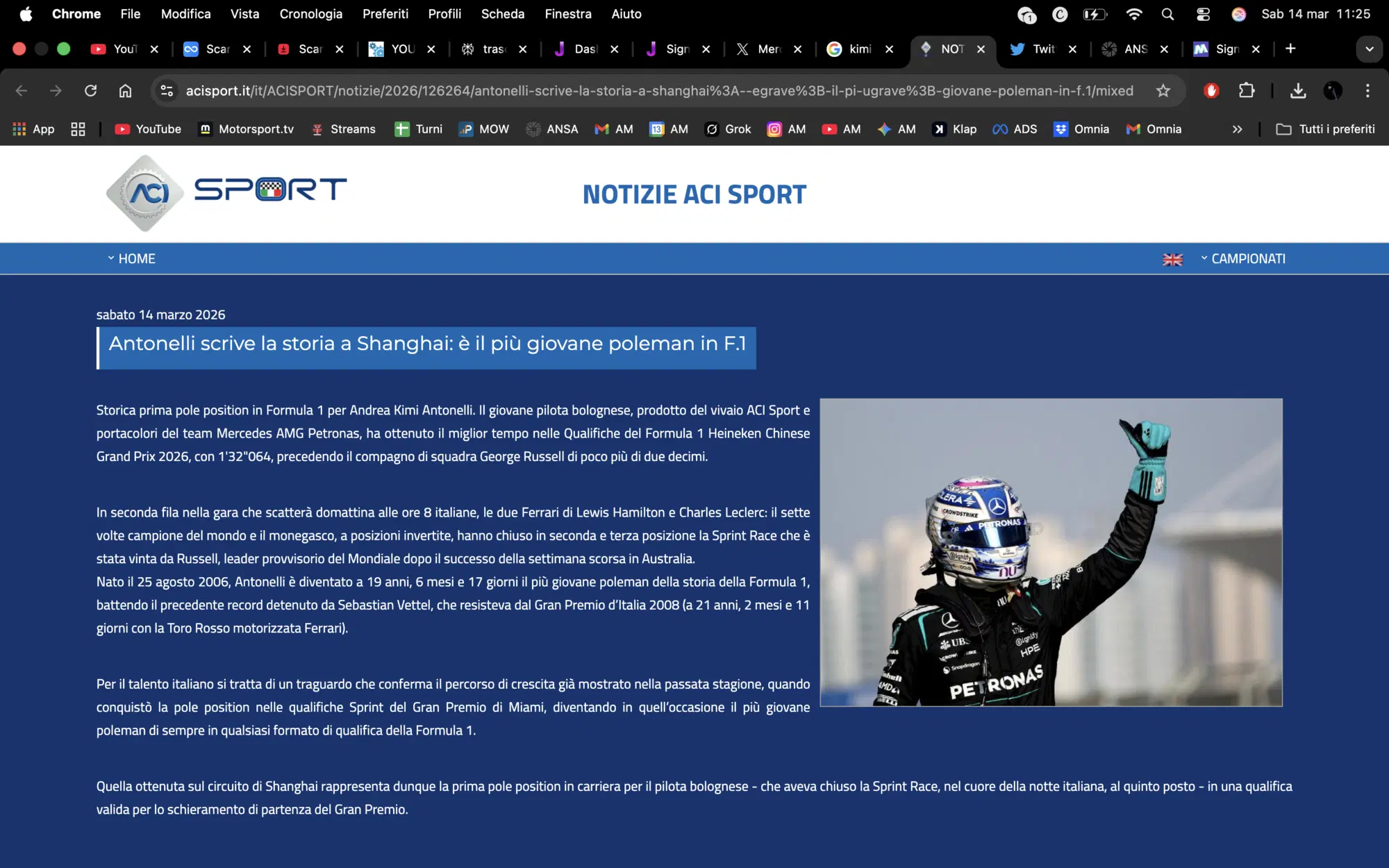The image size is (1389, 868).
Task: Open the tab search chevron
Action: (x=1369, y=49)
